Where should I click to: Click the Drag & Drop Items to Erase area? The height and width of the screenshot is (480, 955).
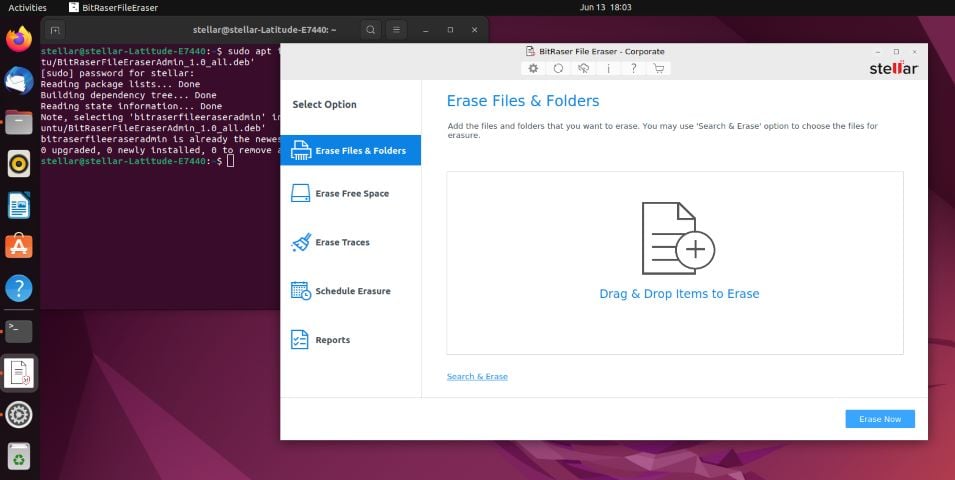click(x=675, y=263)
